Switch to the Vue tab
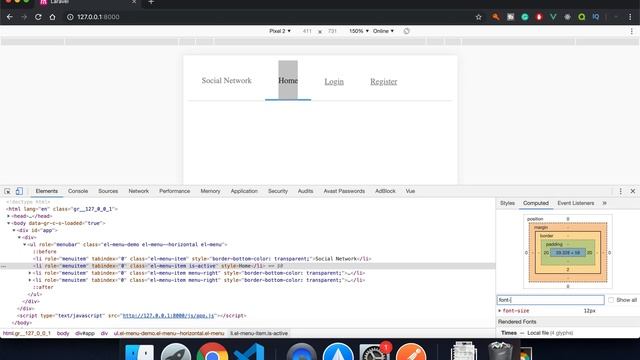 410,191
